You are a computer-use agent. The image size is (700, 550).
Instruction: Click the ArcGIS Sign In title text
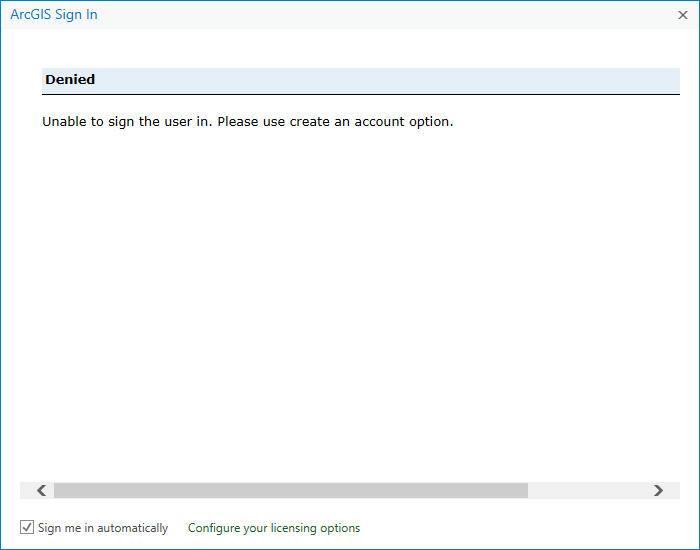(x=54, y=15)
